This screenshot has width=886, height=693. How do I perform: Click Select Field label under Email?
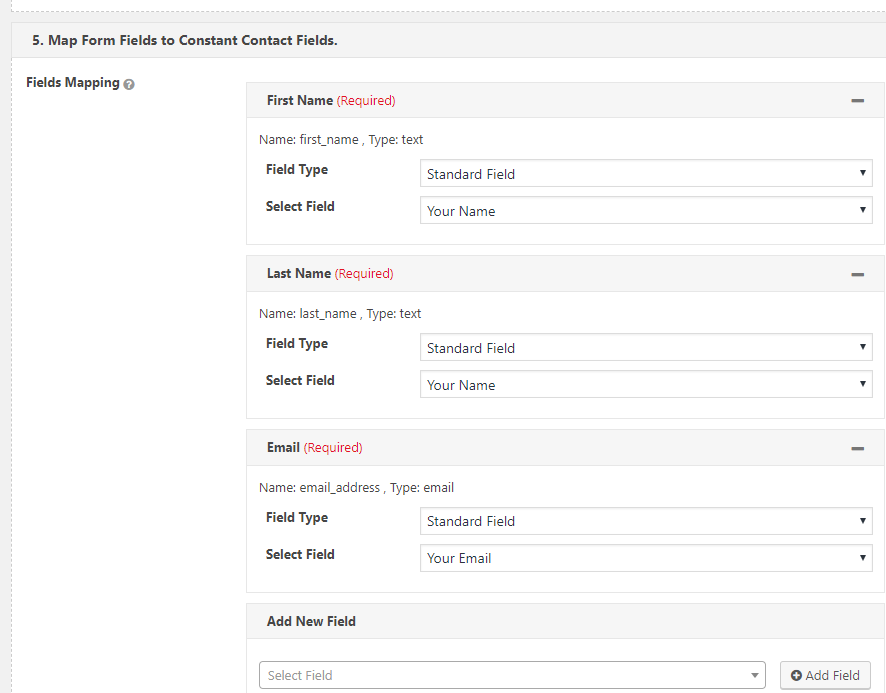tap(300, 555)
